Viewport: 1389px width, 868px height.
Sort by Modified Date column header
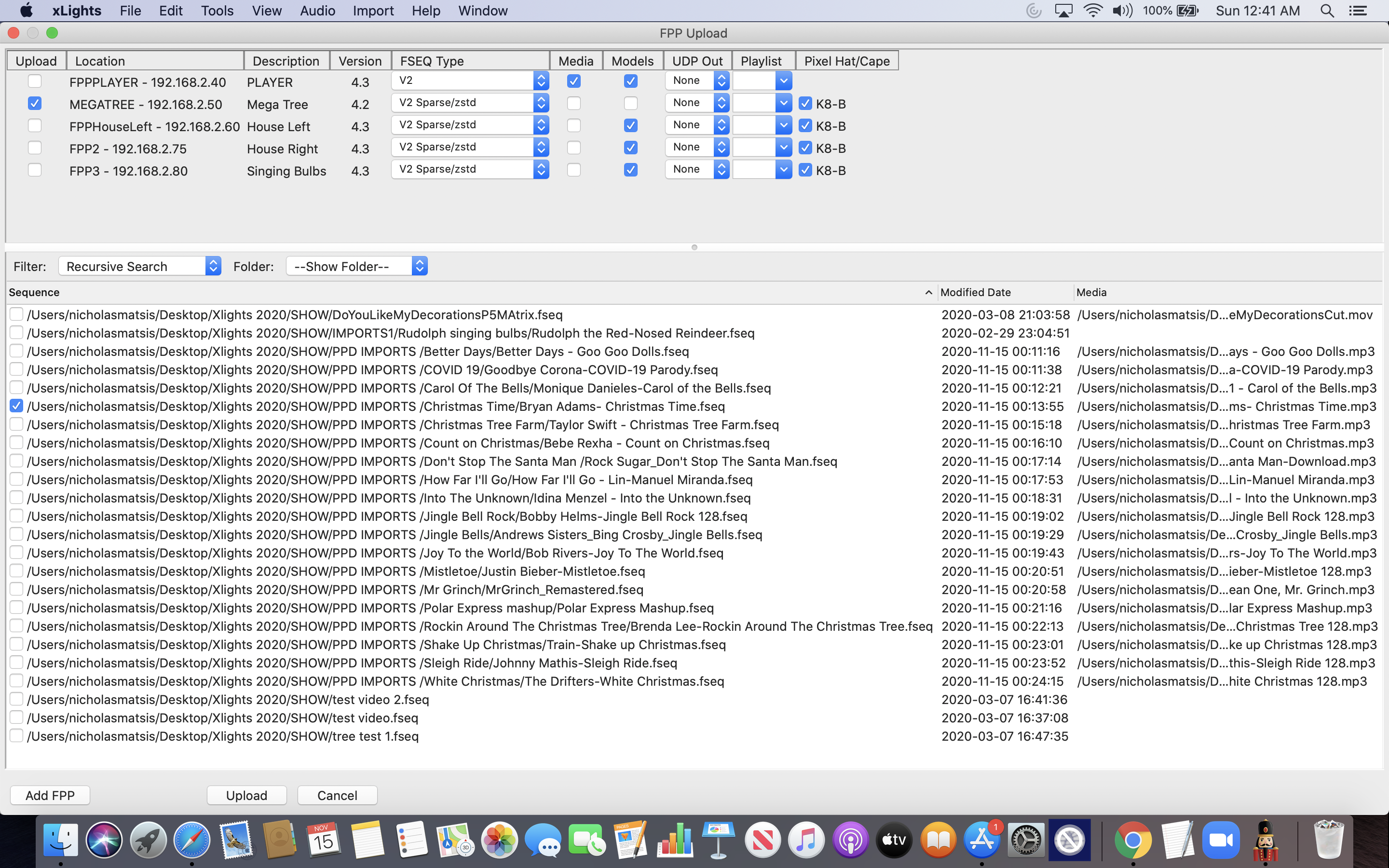click(1005, 292)
